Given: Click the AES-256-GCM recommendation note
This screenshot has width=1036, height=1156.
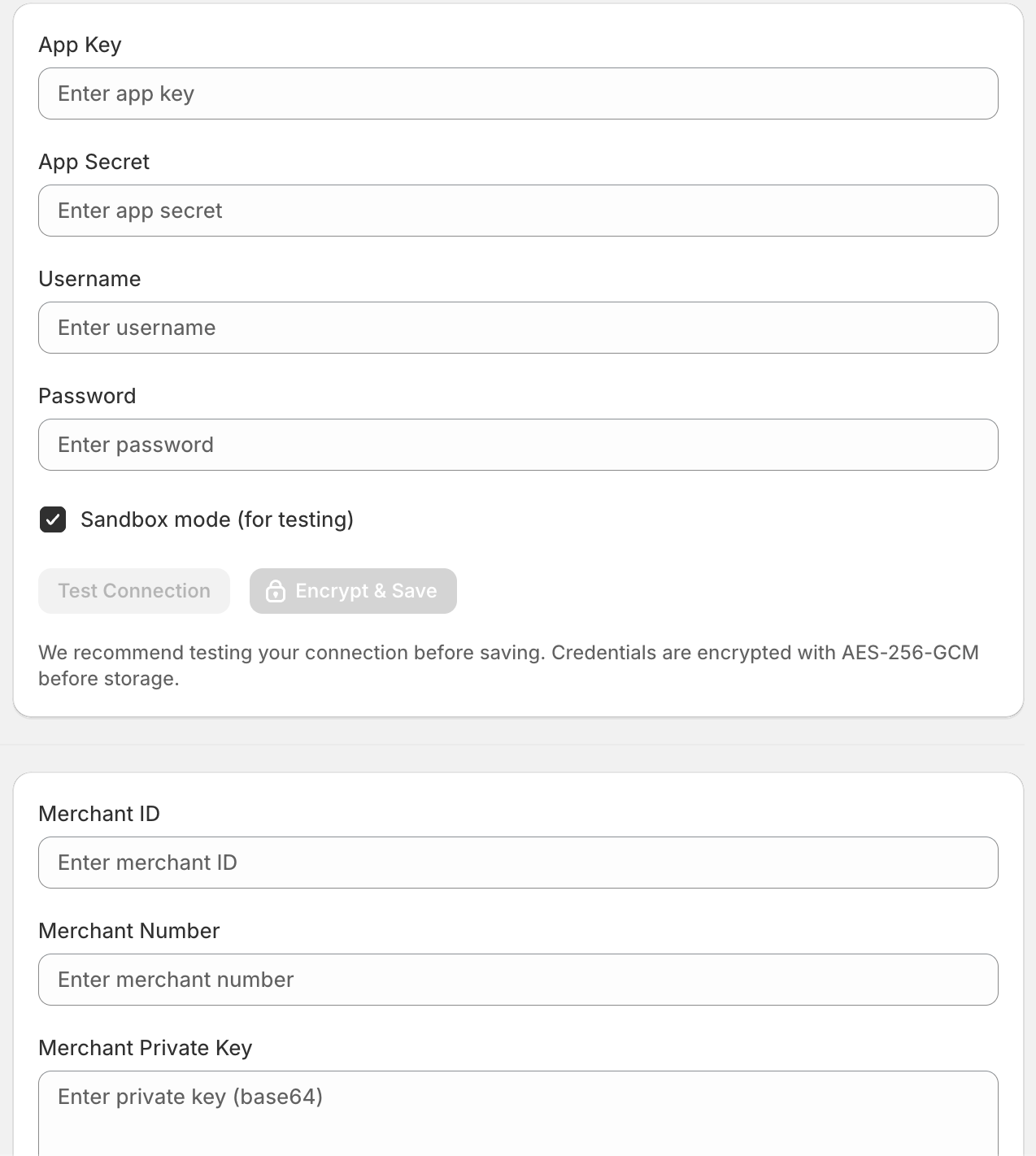Looking at the screenshot, I should click(x=508, y=665).
